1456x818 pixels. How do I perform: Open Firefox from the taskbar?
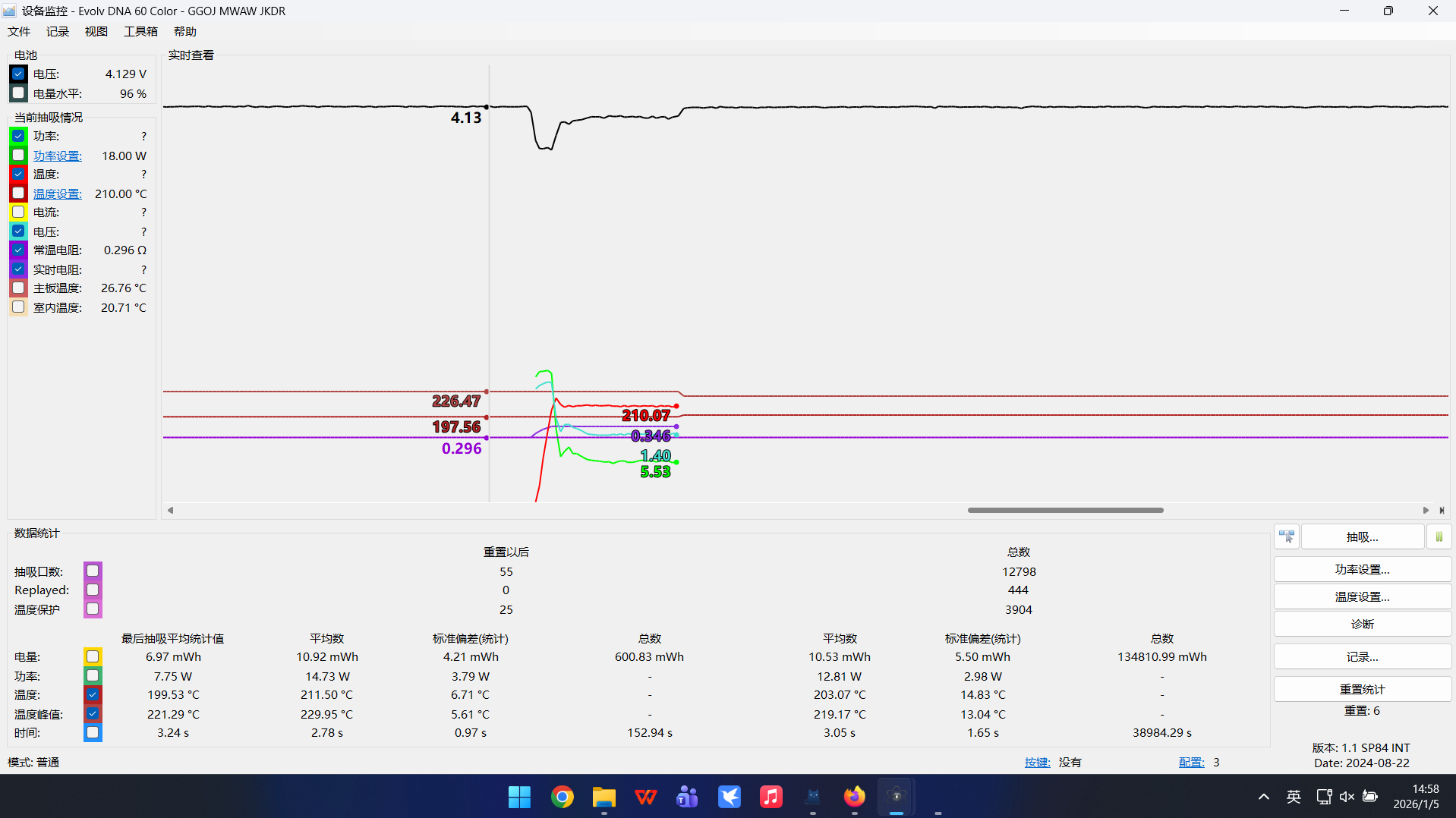854,797
